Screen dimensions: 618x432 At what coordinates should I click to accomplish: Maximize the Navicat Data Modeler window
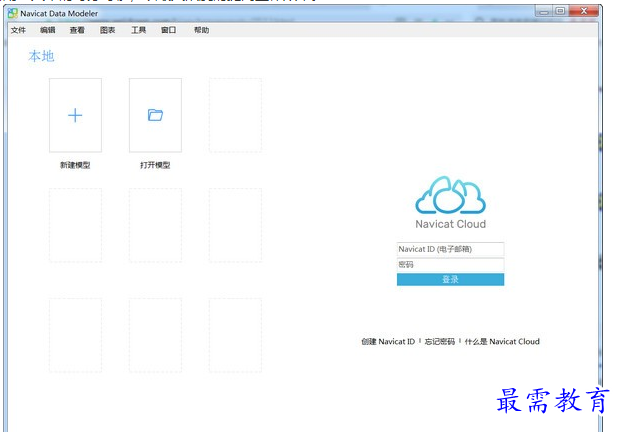(560, 11)
